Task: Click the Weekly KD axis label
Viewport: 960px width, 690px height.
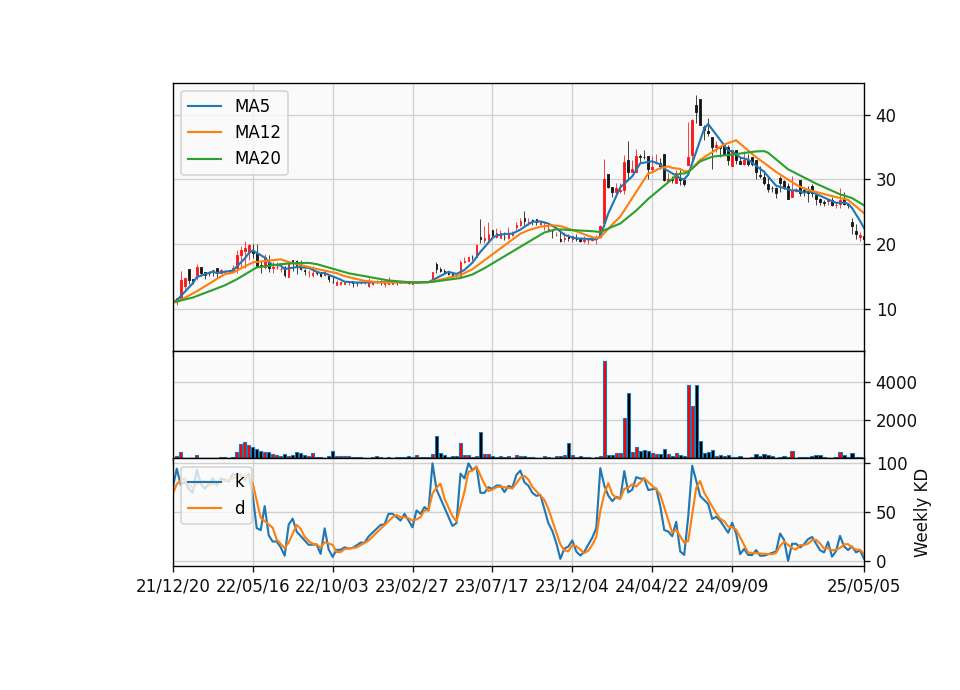Action: 921,514
